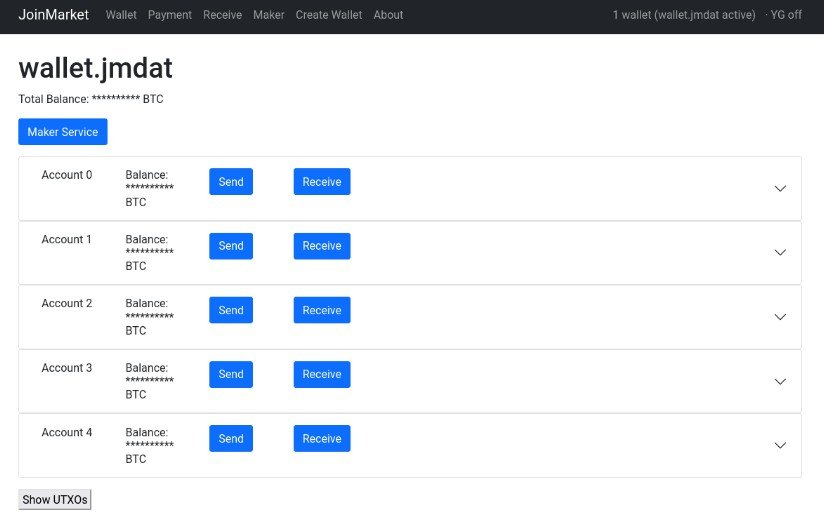Open the Receive nav item
824x529 pixels.
click(222, 15)
